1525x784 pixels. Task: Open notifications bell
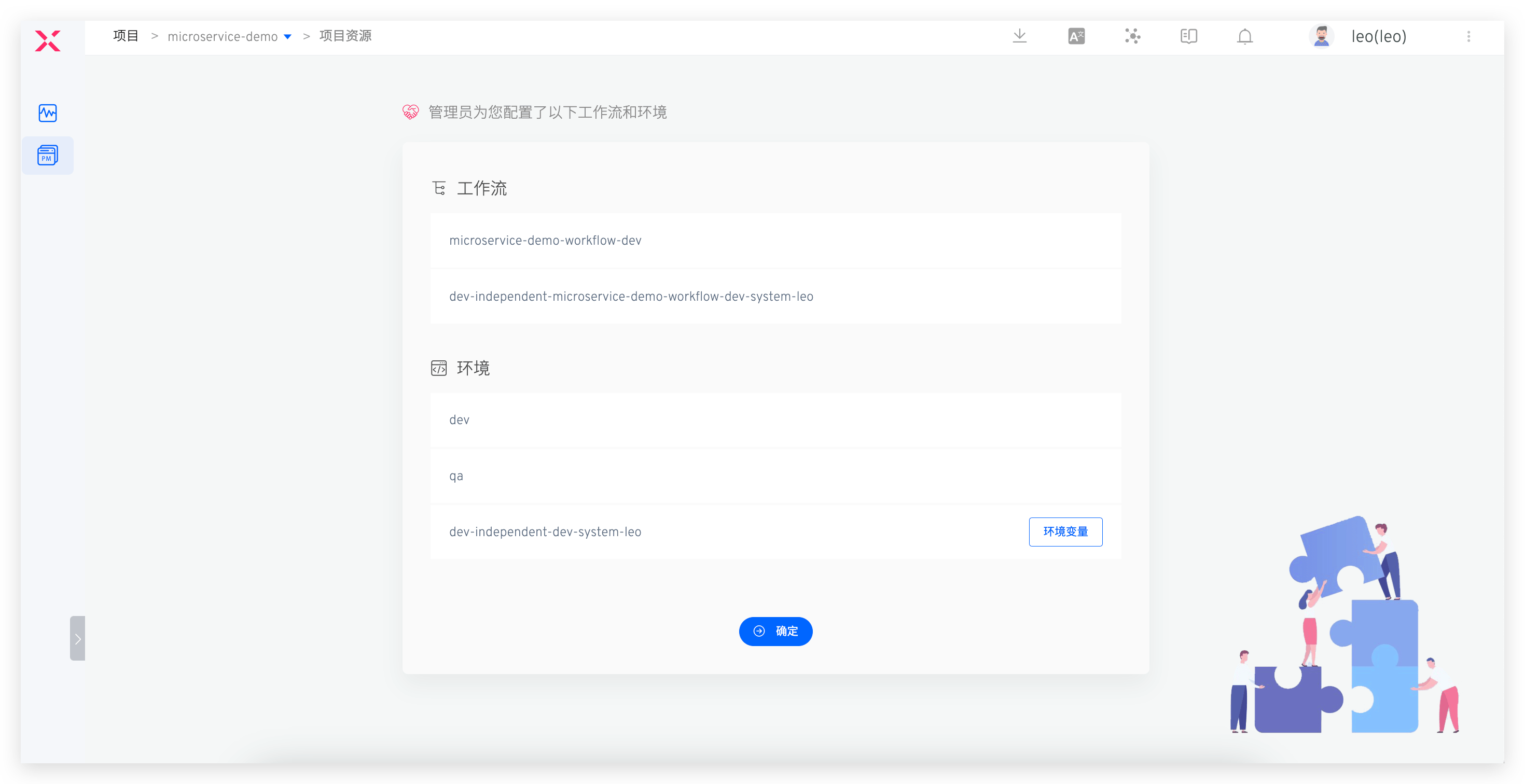tap(1245, 37)
